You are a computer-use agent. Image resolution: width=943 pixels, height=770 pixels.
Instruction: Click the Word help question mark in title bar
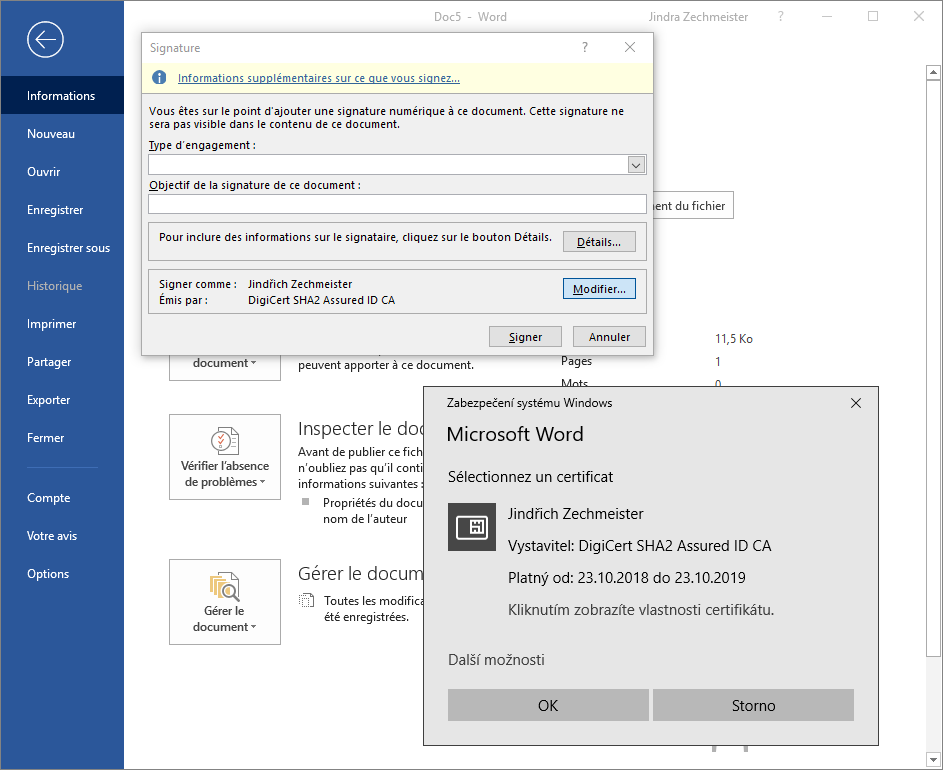tap(781, 16)
